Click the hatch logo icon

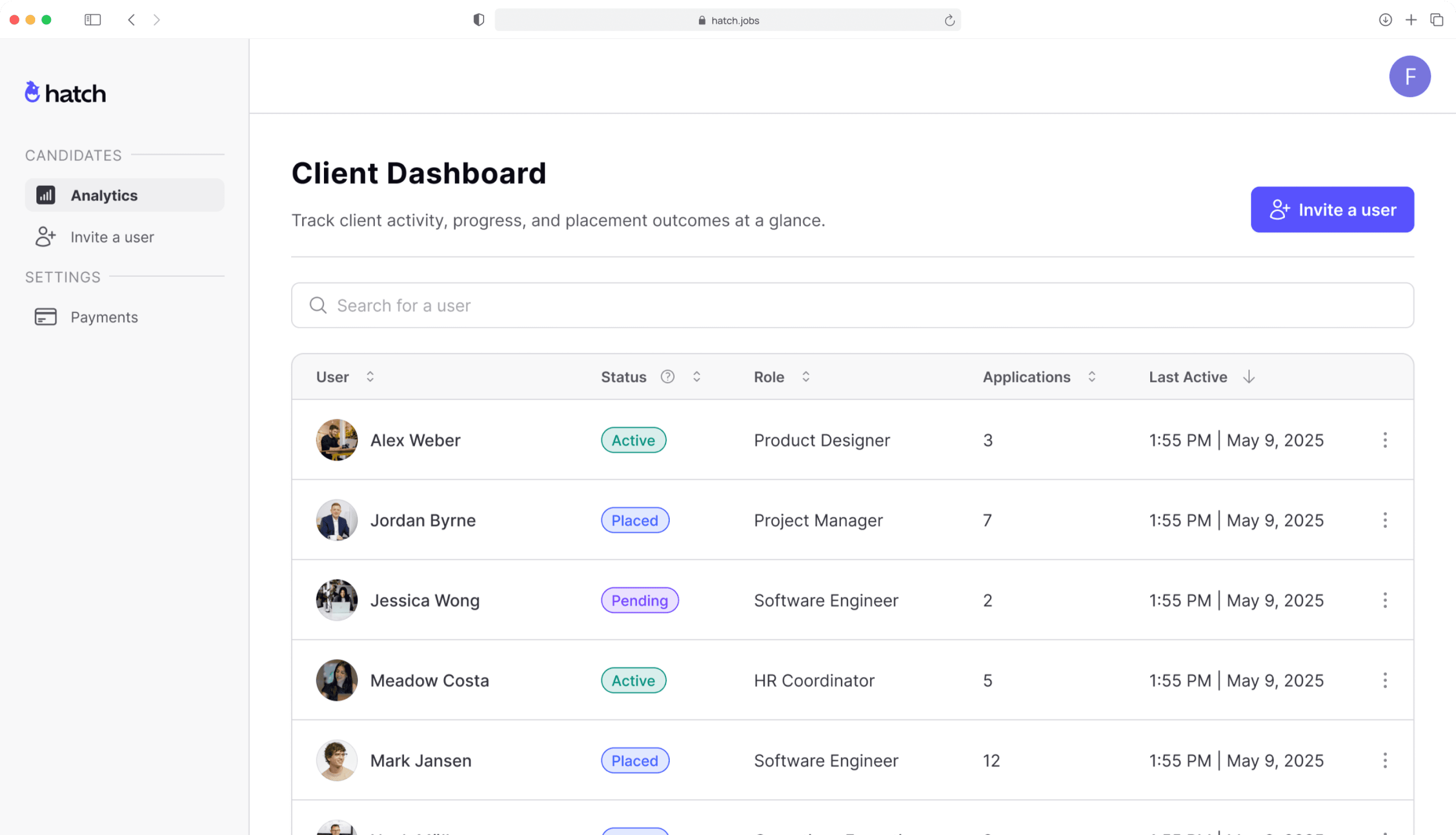click(x=33, y=92)
